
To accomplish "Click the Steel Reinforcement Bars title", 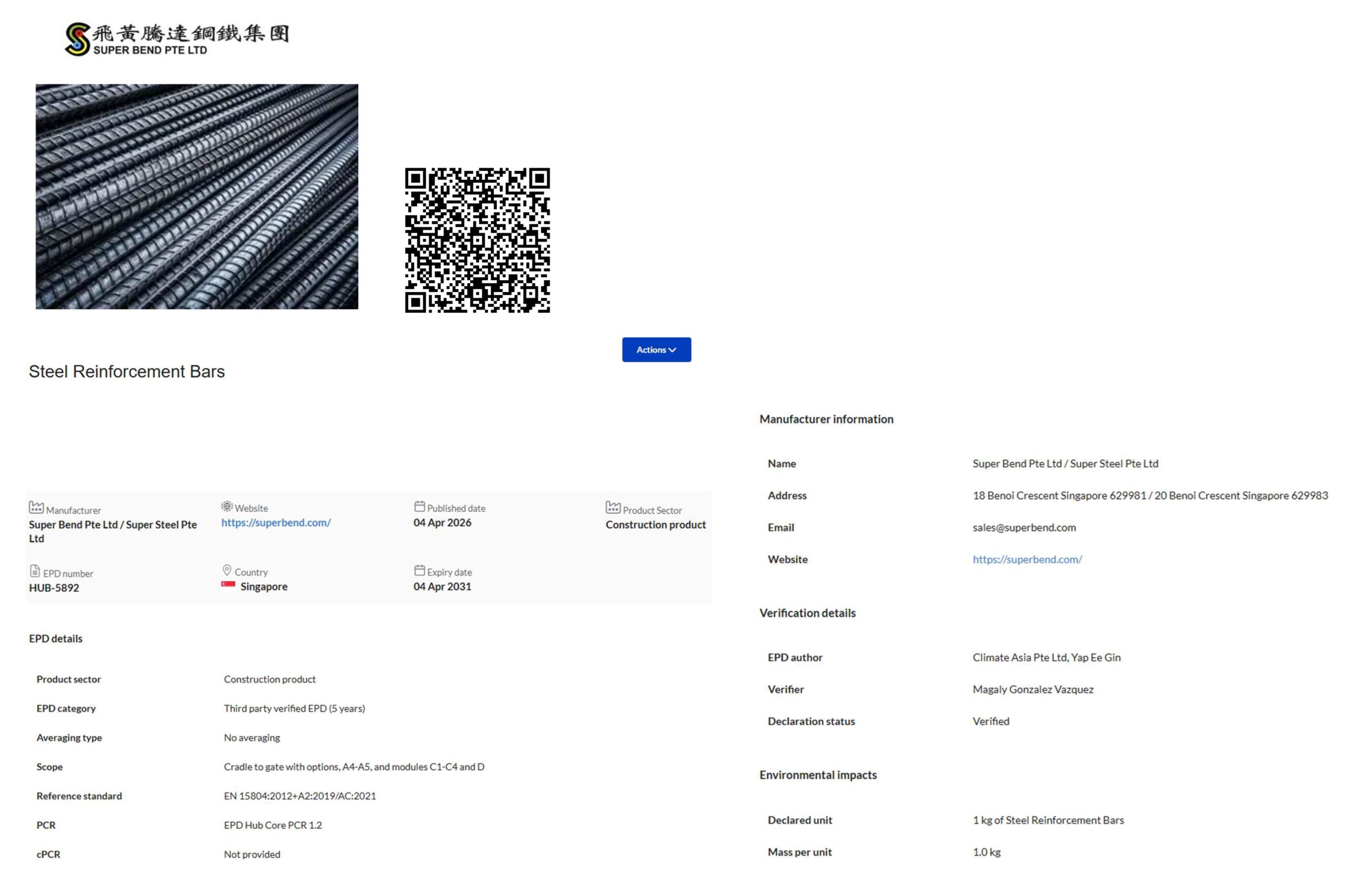I will point(127,372).
